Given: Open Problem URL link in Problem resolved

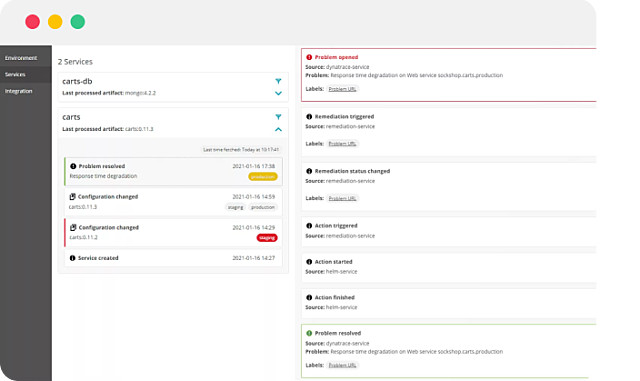Looking at the screenshot, I should (x=342, y=365).
